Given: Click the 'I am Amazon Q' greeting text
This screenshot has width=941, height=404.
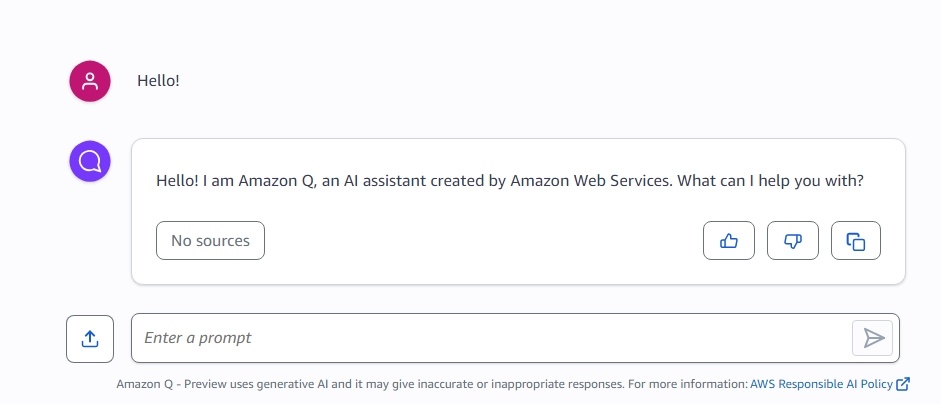Looking at the screenshot, I should point(259,181).
